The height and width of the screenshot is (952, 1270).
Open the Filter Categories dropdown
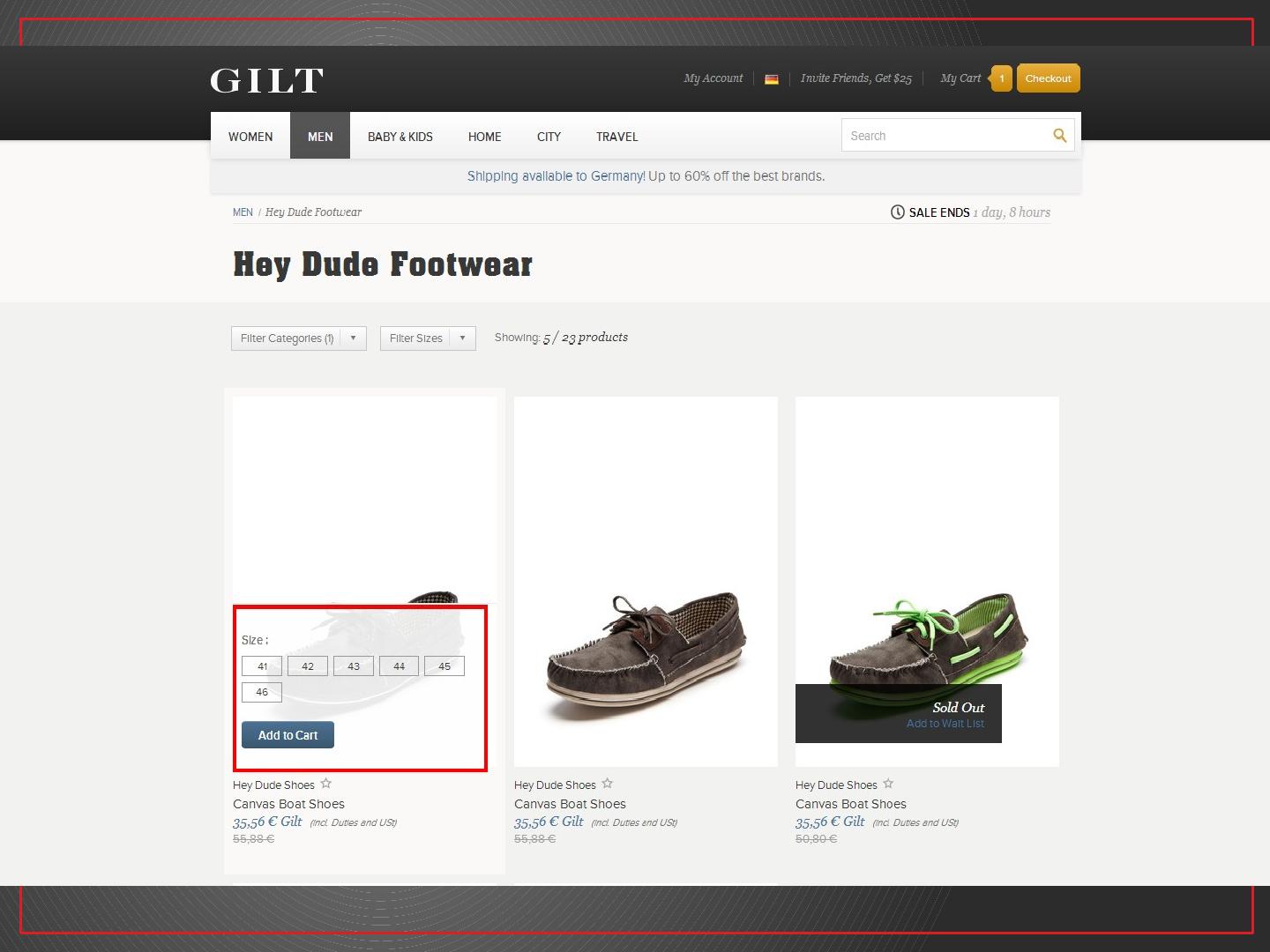(299, 338)
